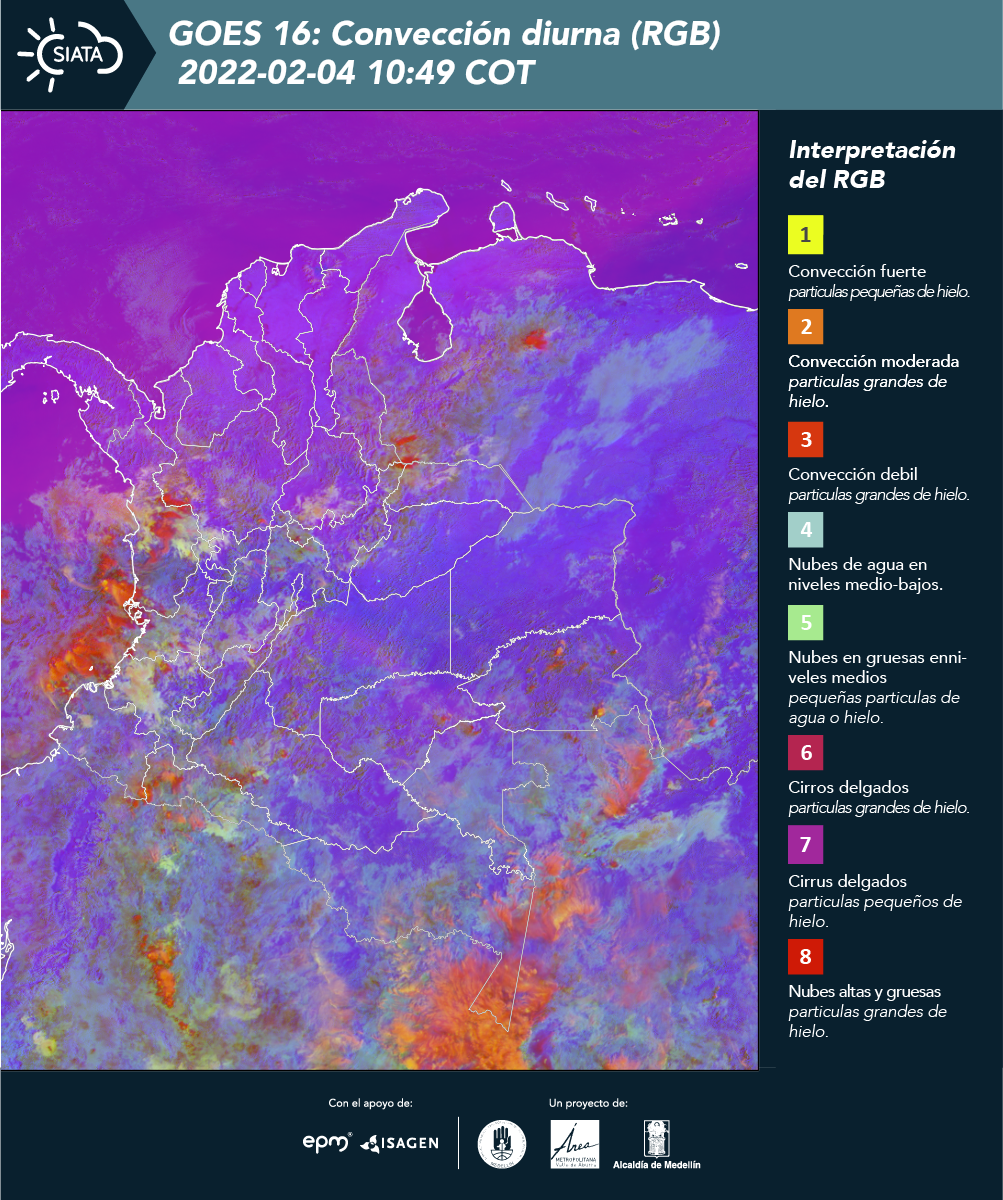
Task: Click "particulas grandes de hielo." under Convección moderada
Action: [868, 391]
